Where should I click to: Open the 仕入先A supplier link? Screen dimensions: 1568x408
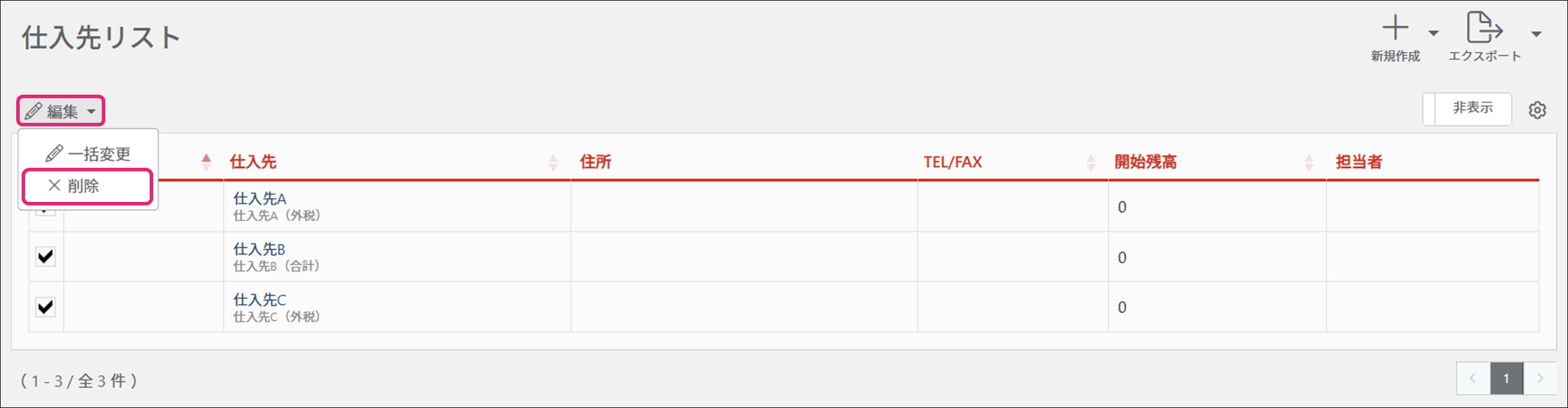coord(260,198)
